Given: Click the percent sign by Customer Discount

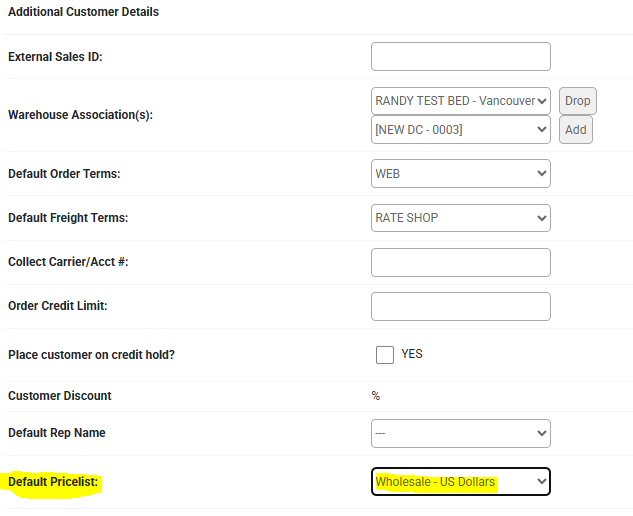Looking at the screenshot, I should (376, 396).
